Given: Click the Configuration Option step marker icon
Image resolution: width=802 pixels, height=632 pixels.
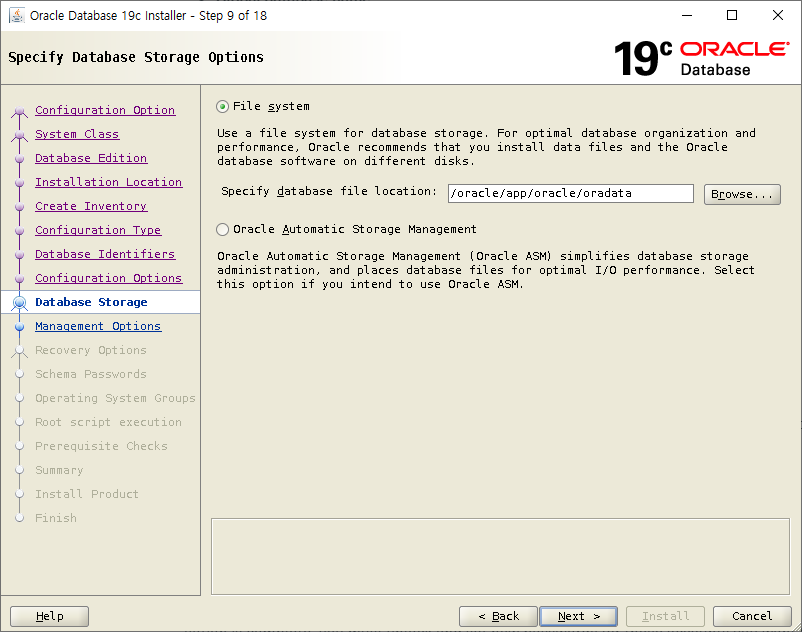Looking at the screenshot, I should [x=19, y=110].
